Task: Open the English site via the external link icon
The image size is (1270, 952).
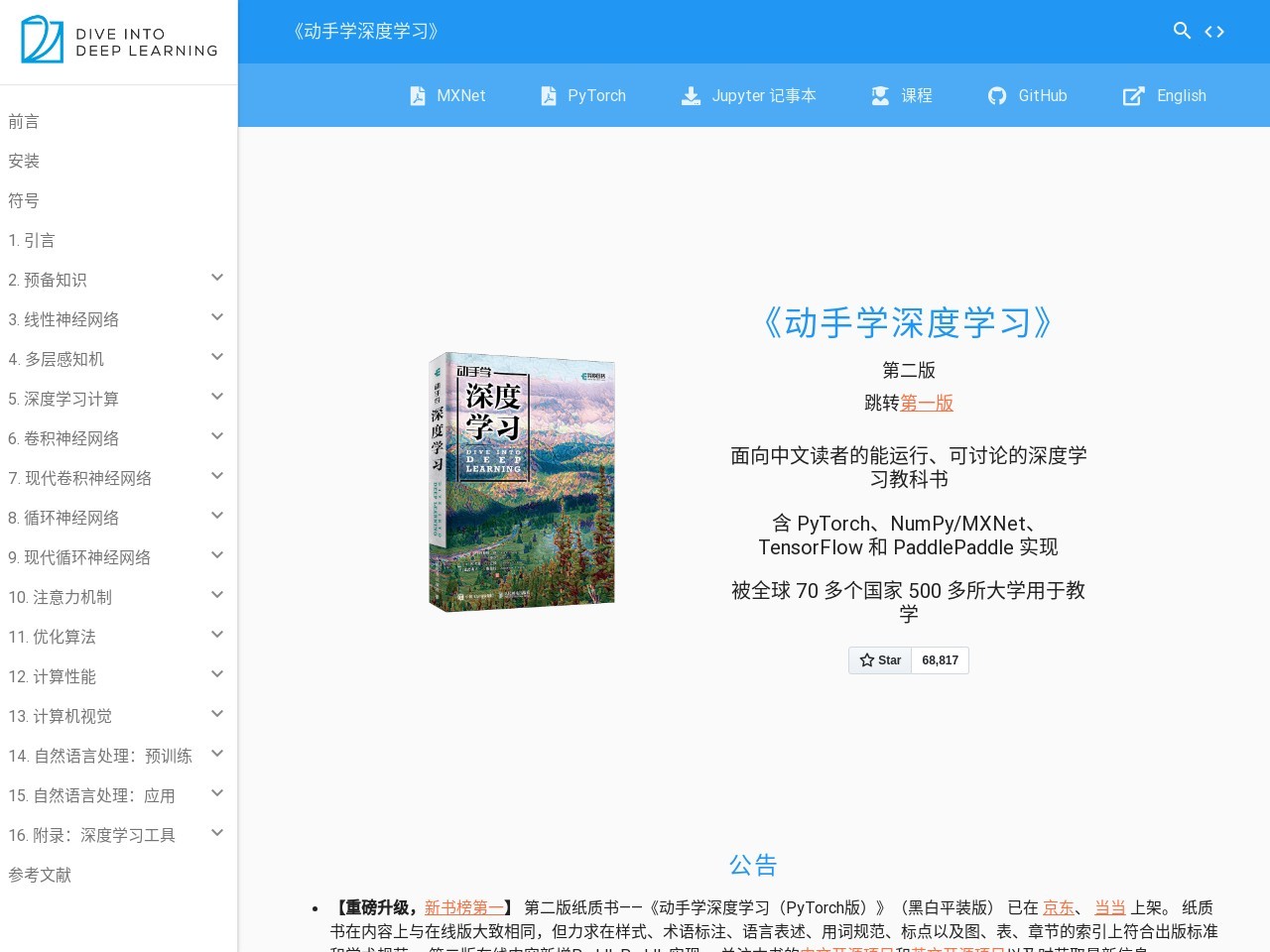Action: tap(1133, 95)
